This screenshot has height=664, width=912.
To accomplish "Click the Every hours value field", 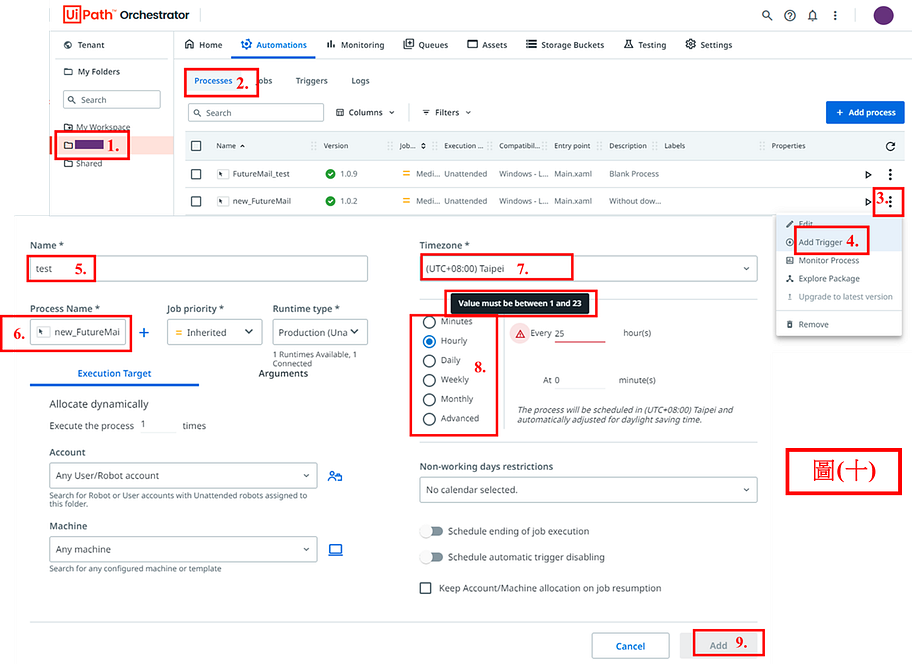I will pyautogui.click(x=580, y=334).
